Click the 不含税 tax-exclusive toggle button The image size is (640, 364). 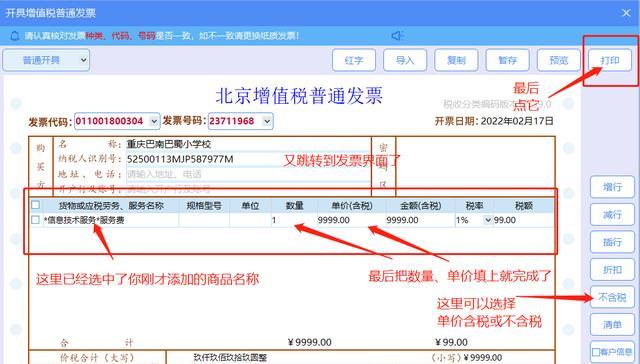click(612, 297)
